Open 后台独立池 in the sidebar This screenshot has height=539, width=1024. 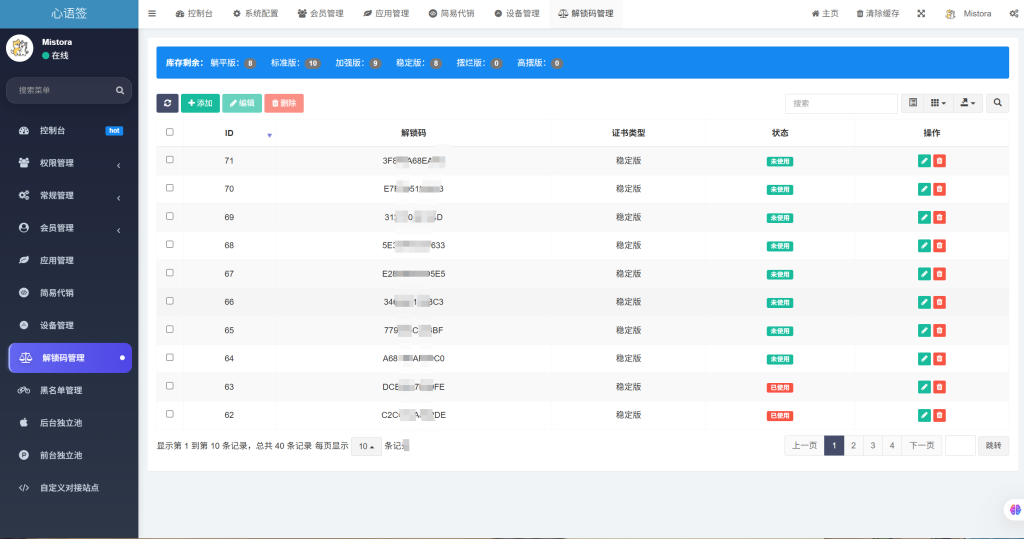[x=69, y=423]
